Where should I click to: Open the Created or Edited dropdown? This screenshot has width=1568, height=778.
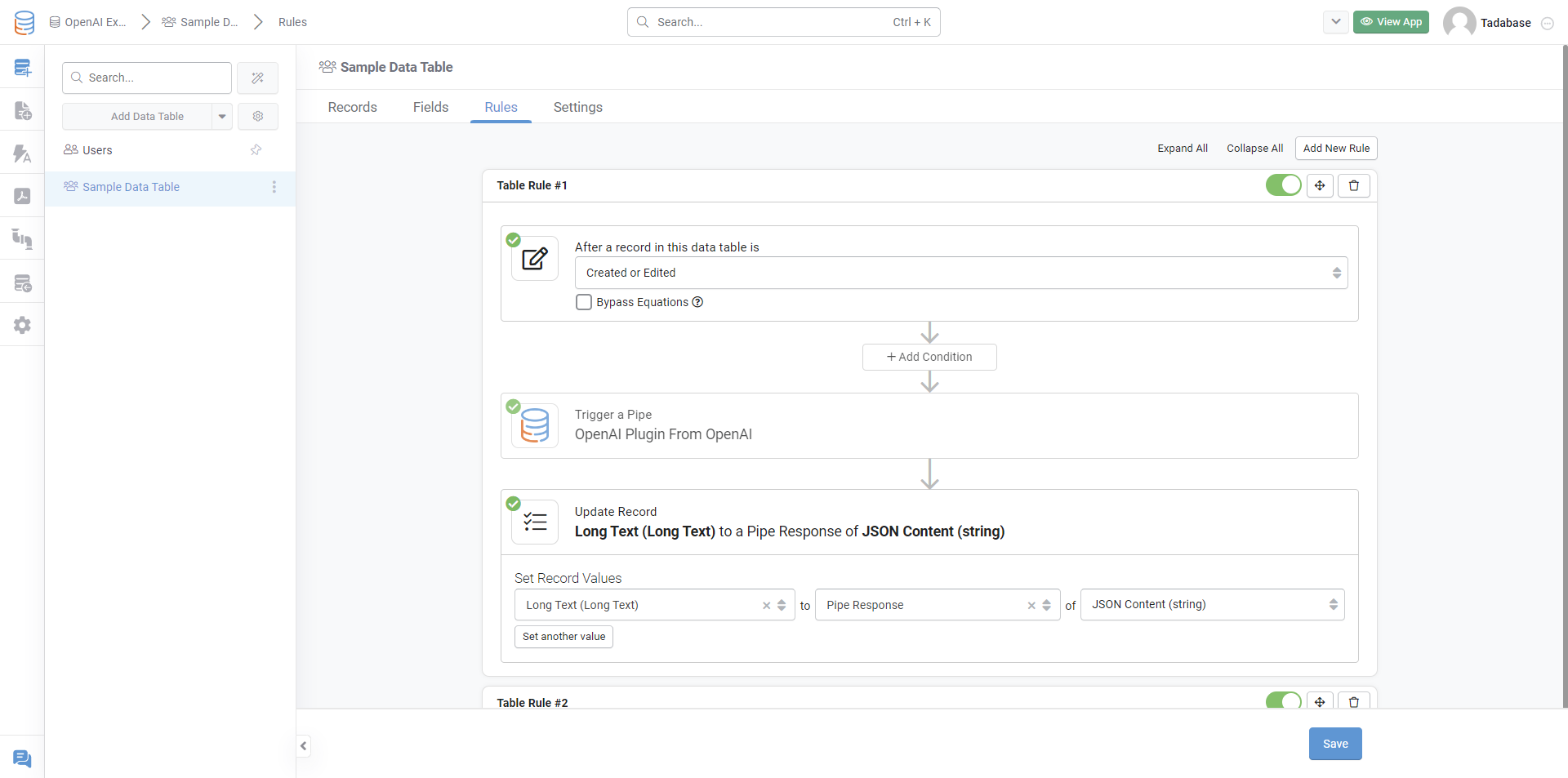point(960,273)
